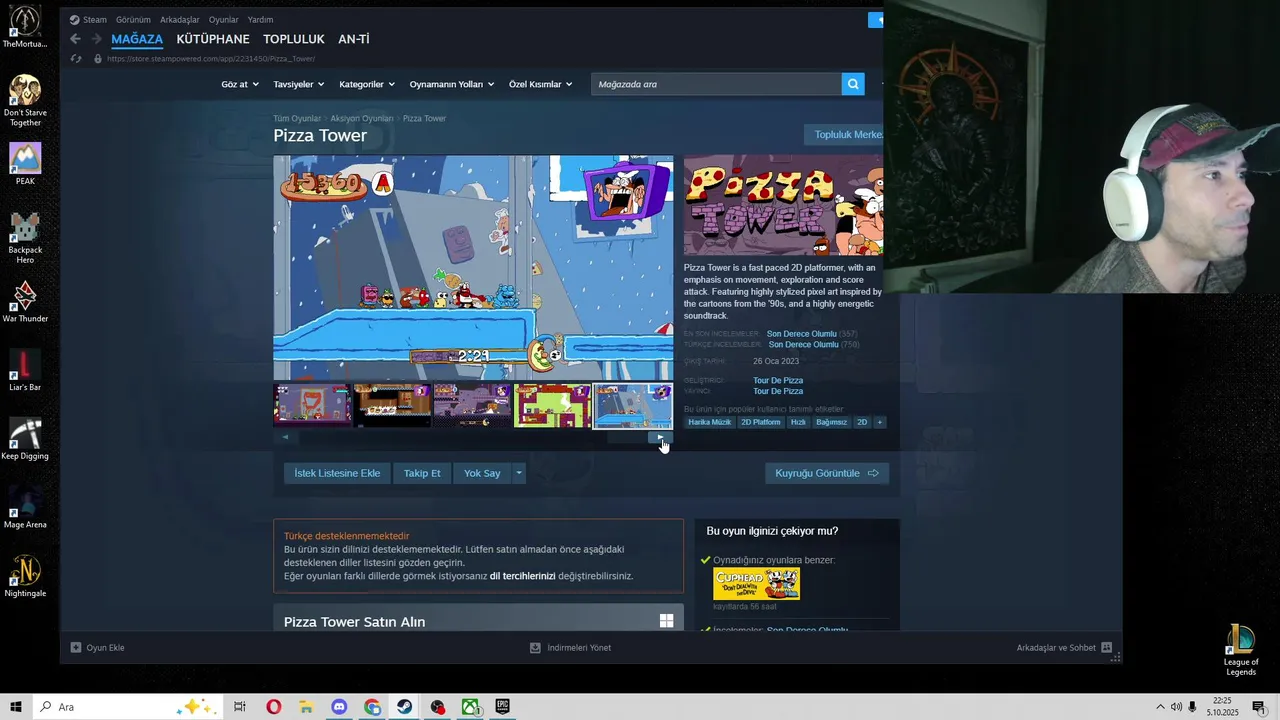The height and width of the screenshot is (720, 1280).
Task: Open Oyunlar menu
Action: pyautogui.click(x=224, y=19)
